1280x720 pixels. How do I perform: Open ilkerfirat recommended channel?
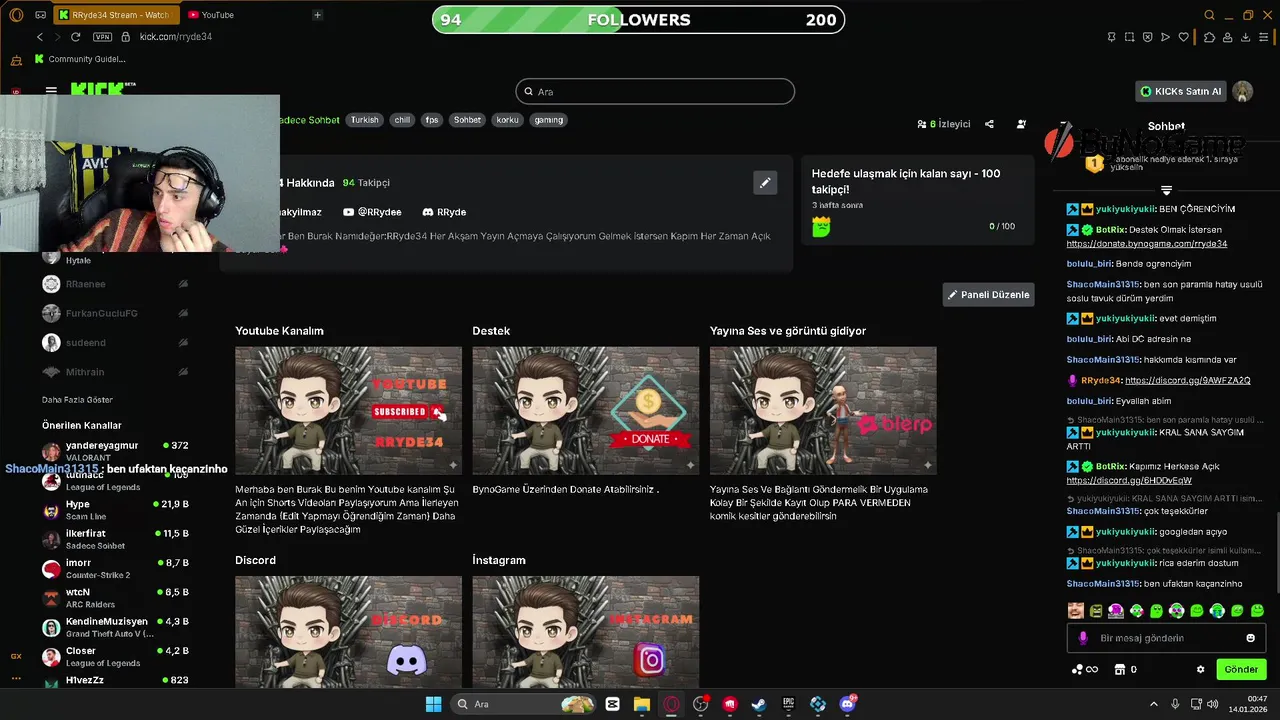tap(115, 539)
